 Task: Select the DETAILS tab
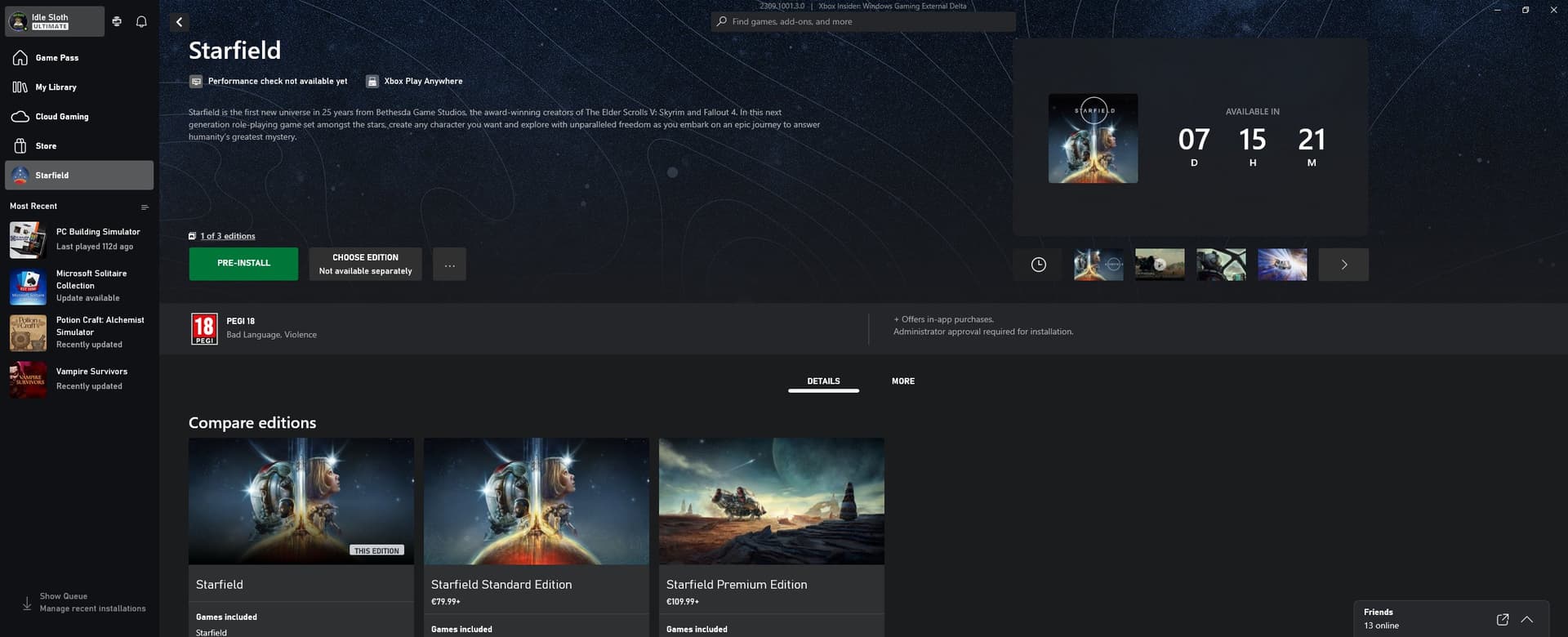(823, 381)
